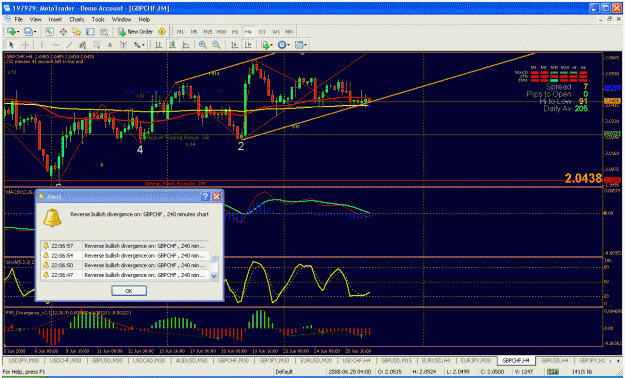Toggle chart auto scroll
This screenshot has width=625, height=378.
pos(234,45)
